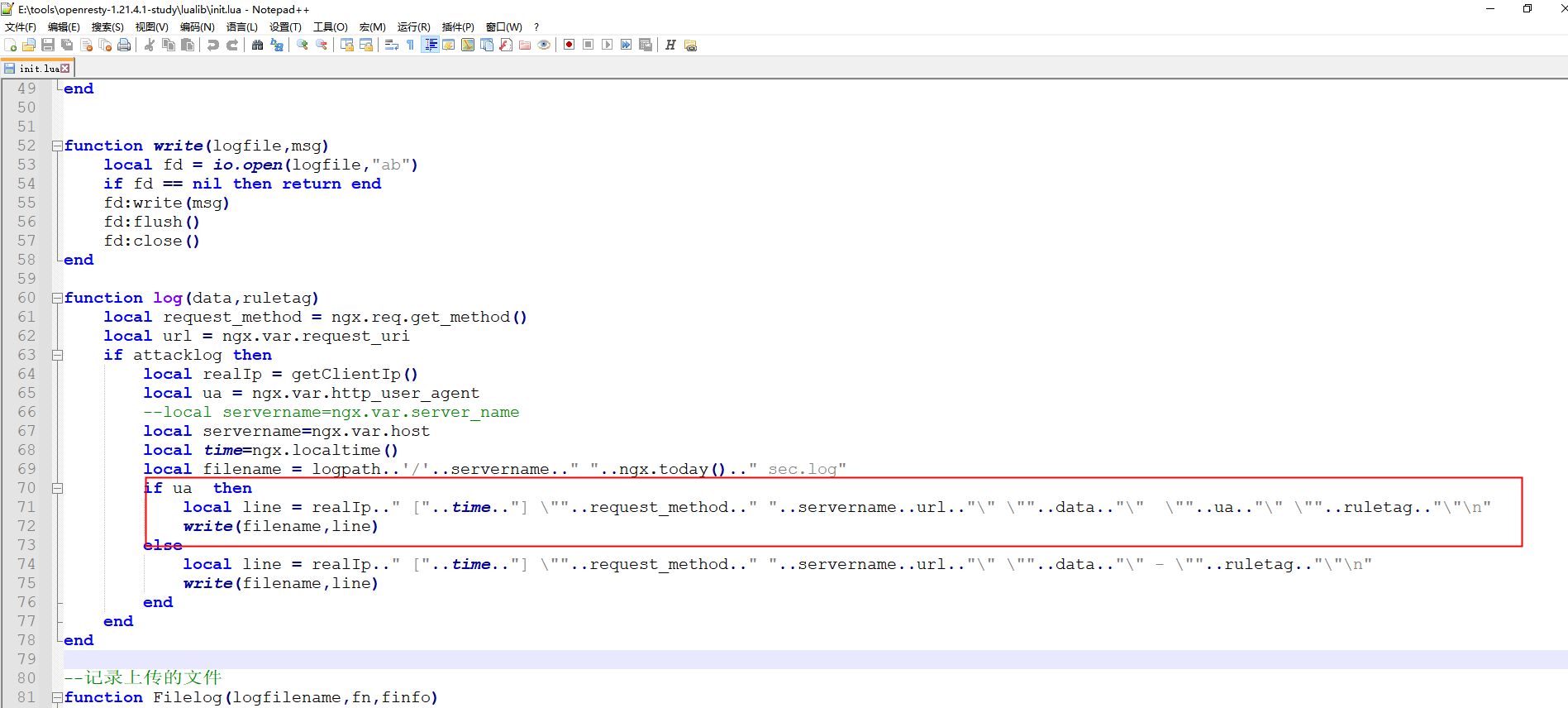Screen dimensions: 1568x708
Task: Open Find with the binoculars icon
Action: (x=258, y=45)
